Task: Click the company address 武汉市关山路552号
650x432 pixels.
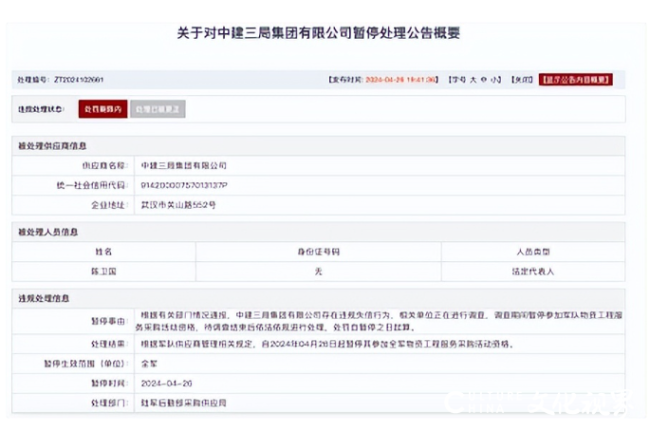Action: pos(177,205)
